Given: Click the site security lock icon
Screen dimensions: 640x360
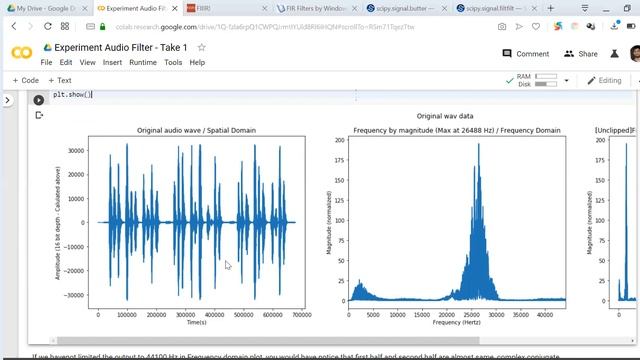Looking at the screenshot, I should (x=102, y=27).
